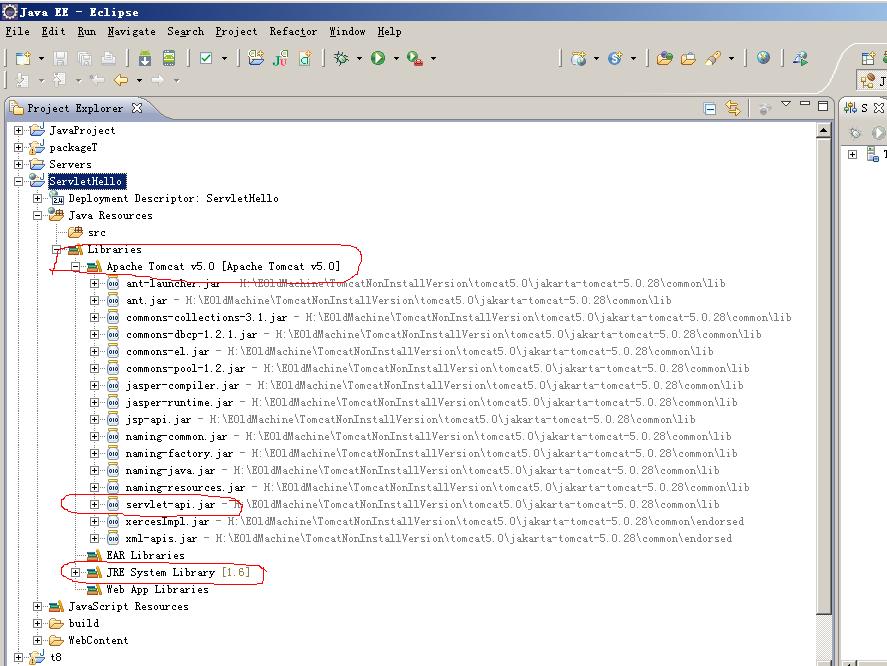Collapse the ServletHello project node
887x666 pixels.
click(x=19, y=181)
